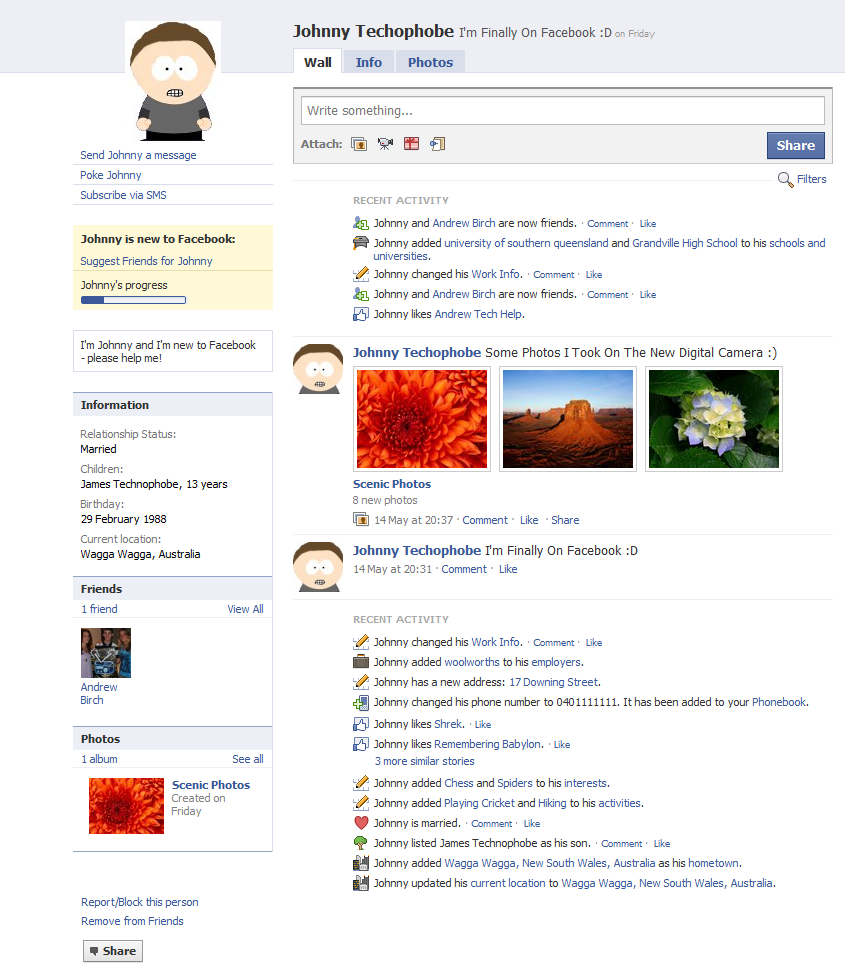Open the 1 album link
Viewport: 845px width, 966px height.
coord(99,759)
